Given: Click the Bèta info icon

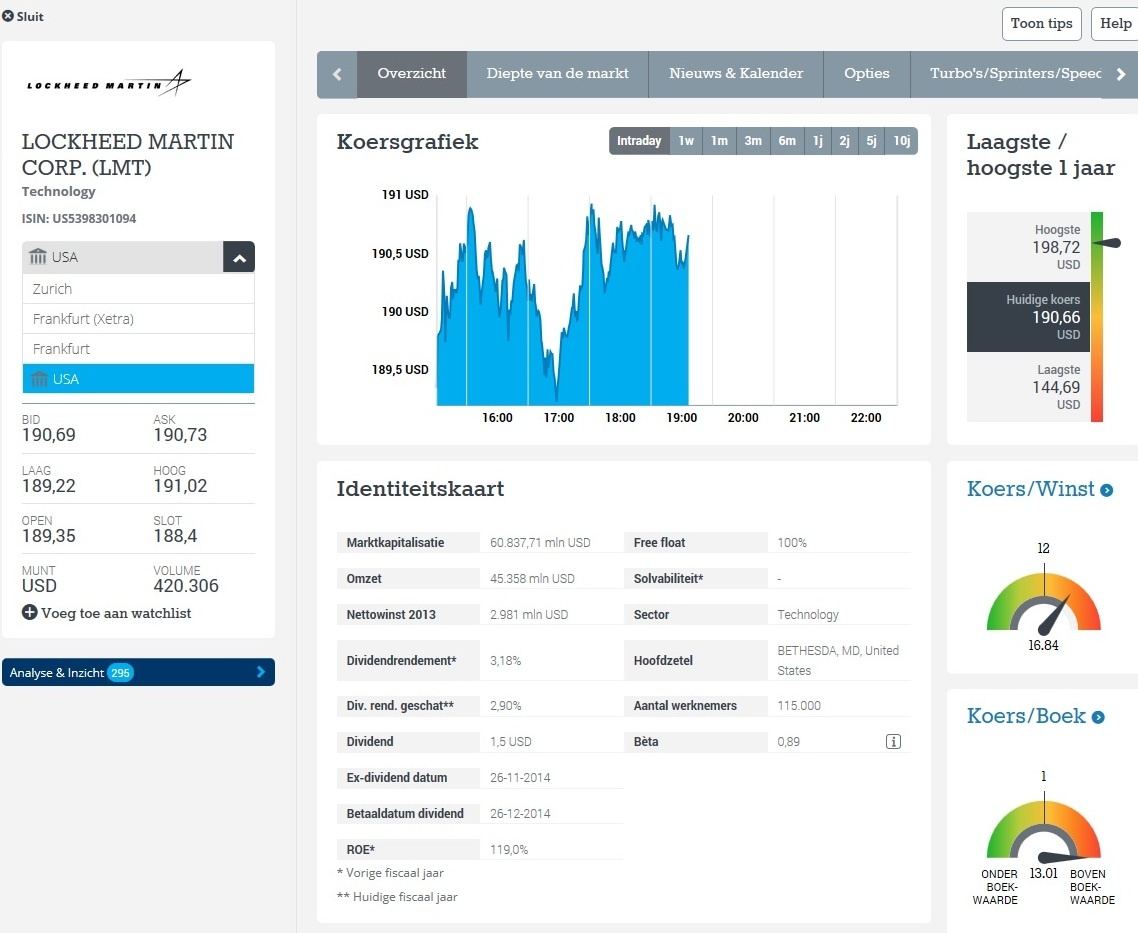Looking at the screenshot, I should point(893,742).
